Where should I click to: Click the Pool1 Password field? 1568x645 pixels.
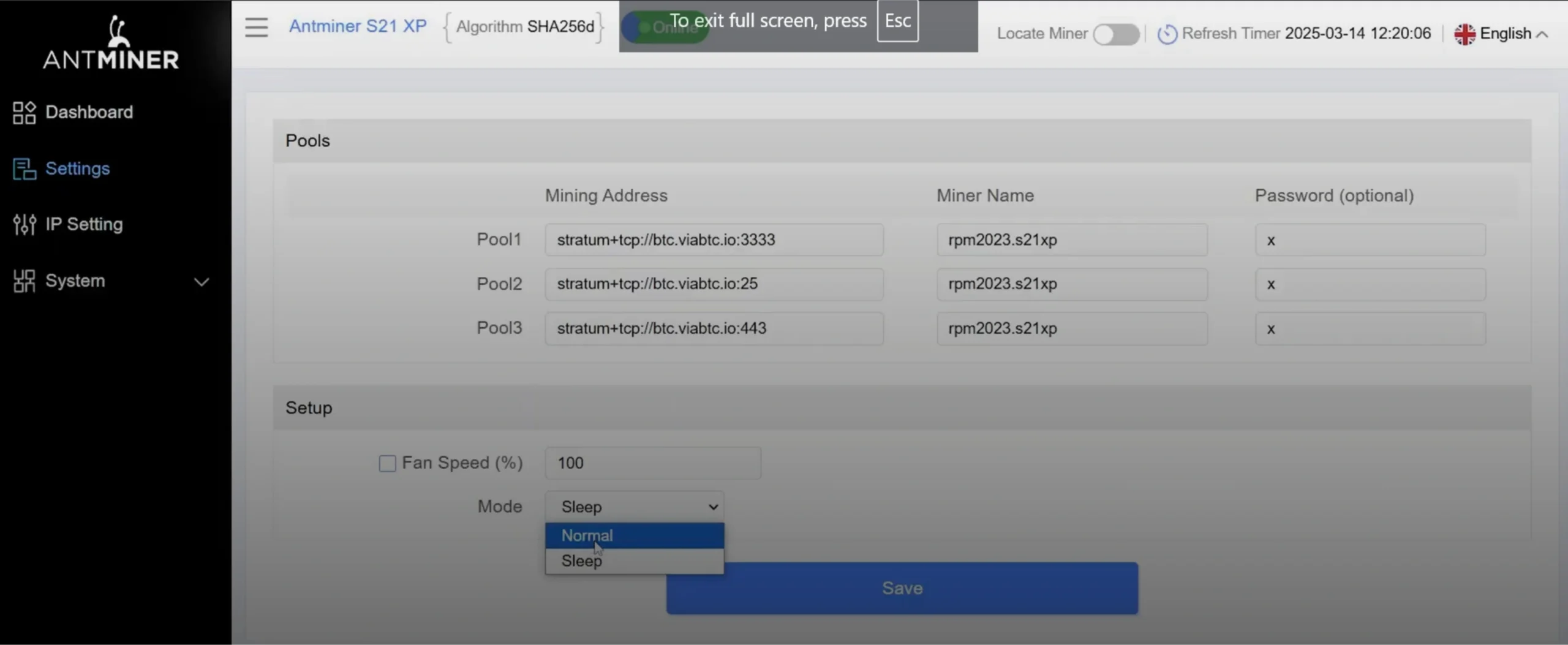[1370, 240]
